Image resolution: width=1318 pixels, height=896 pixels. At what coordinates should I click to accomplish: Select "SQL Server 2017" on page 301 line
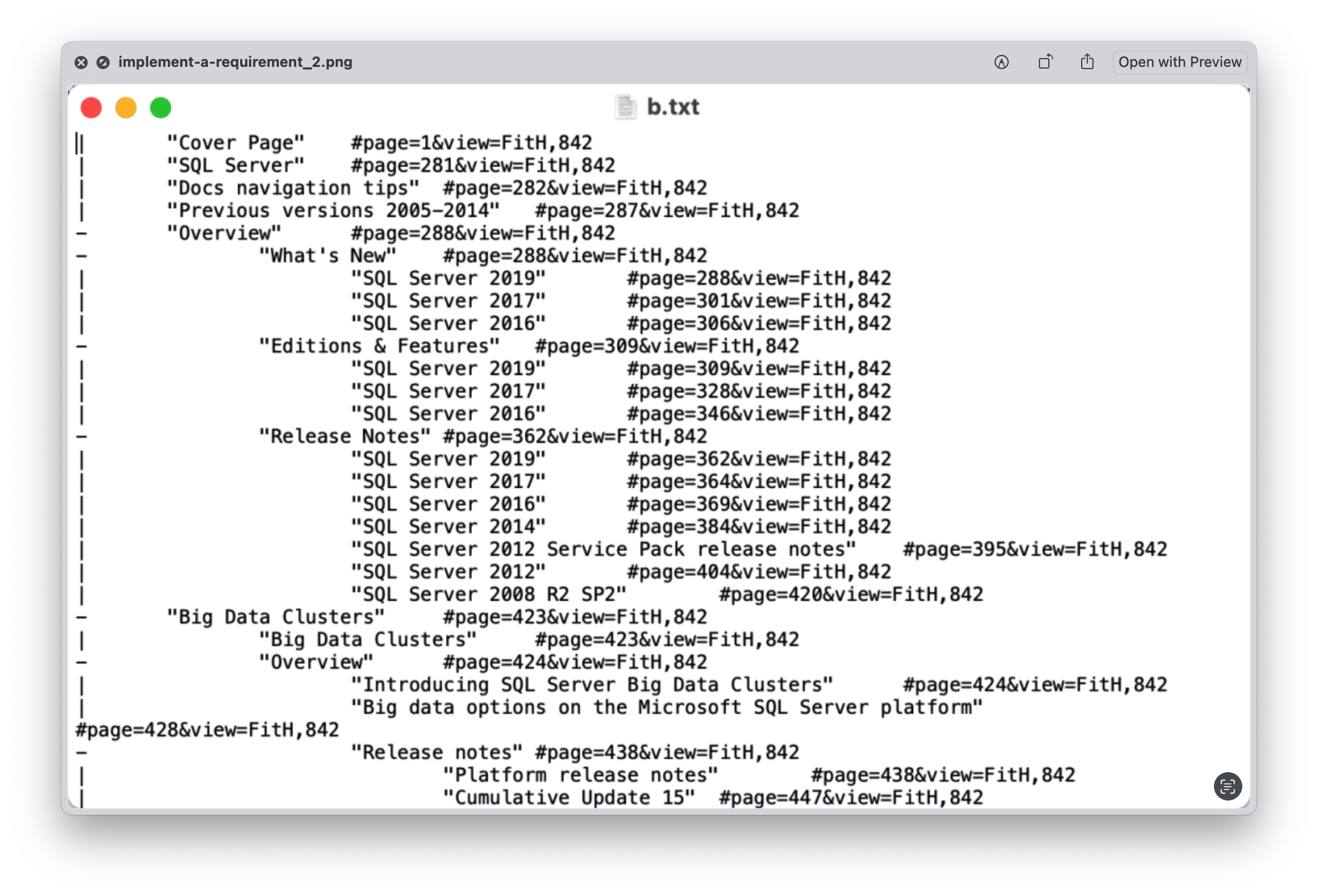tap(448, 300)
